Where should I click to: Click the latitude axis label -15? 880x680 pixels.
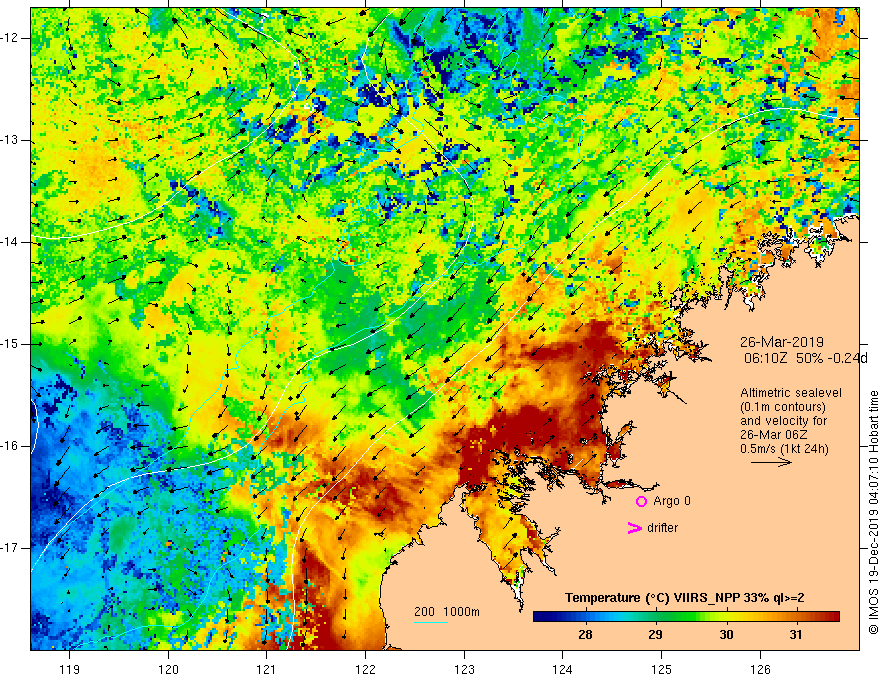(10, 344)
